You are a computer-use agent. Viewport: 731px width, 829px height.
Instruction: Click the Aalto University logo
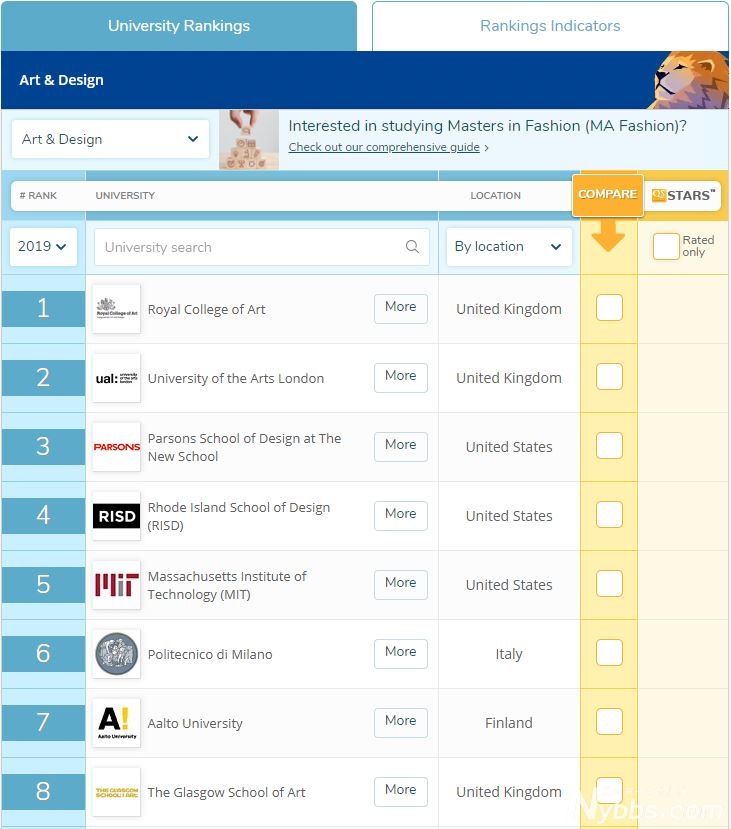(x=116, y=723)
